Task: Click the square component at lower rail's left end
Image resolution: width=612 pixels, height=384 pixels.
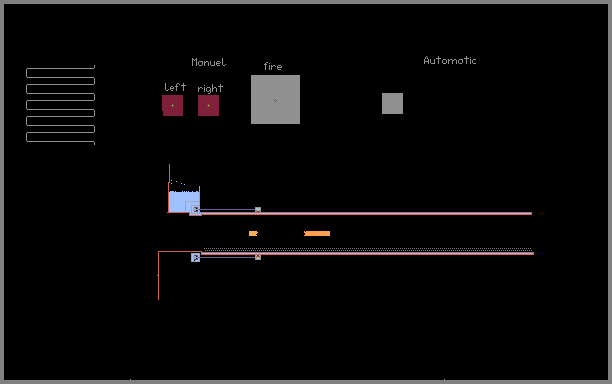Action: coord(196,258)
